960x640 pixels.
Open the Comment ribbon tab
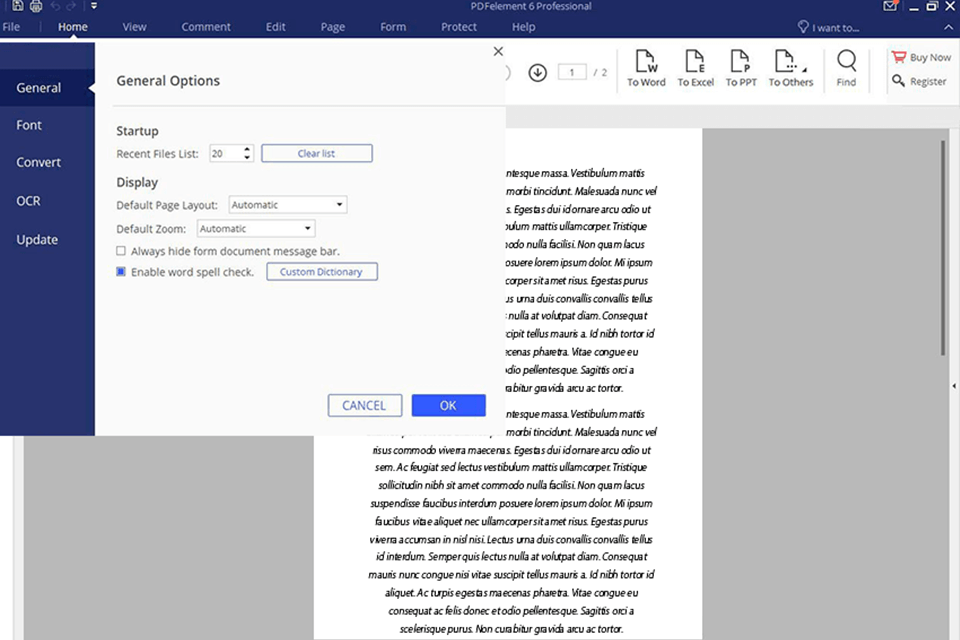coord(206,27)
